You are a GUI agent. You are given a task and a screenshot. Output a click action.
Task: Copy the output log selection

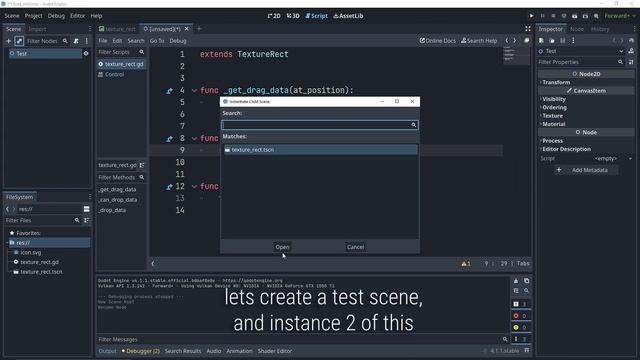click(527, 281)
